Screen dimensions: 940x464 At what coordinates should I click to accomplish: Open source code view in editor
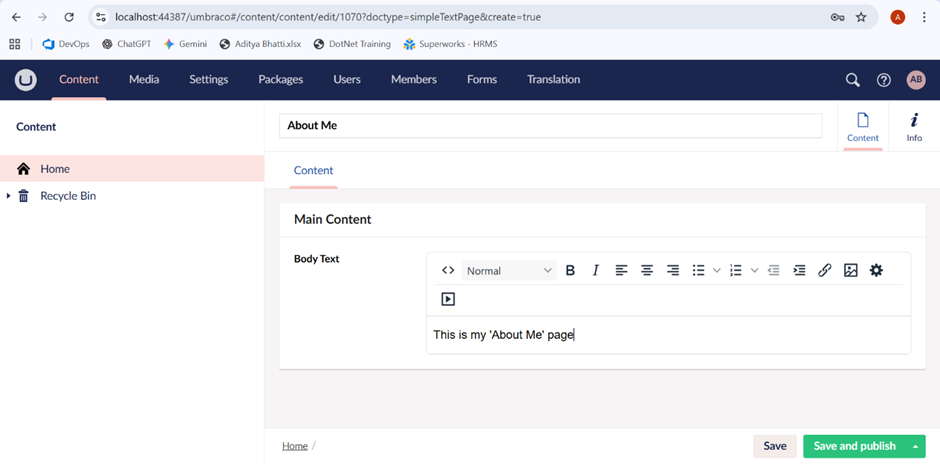(448, 270)
